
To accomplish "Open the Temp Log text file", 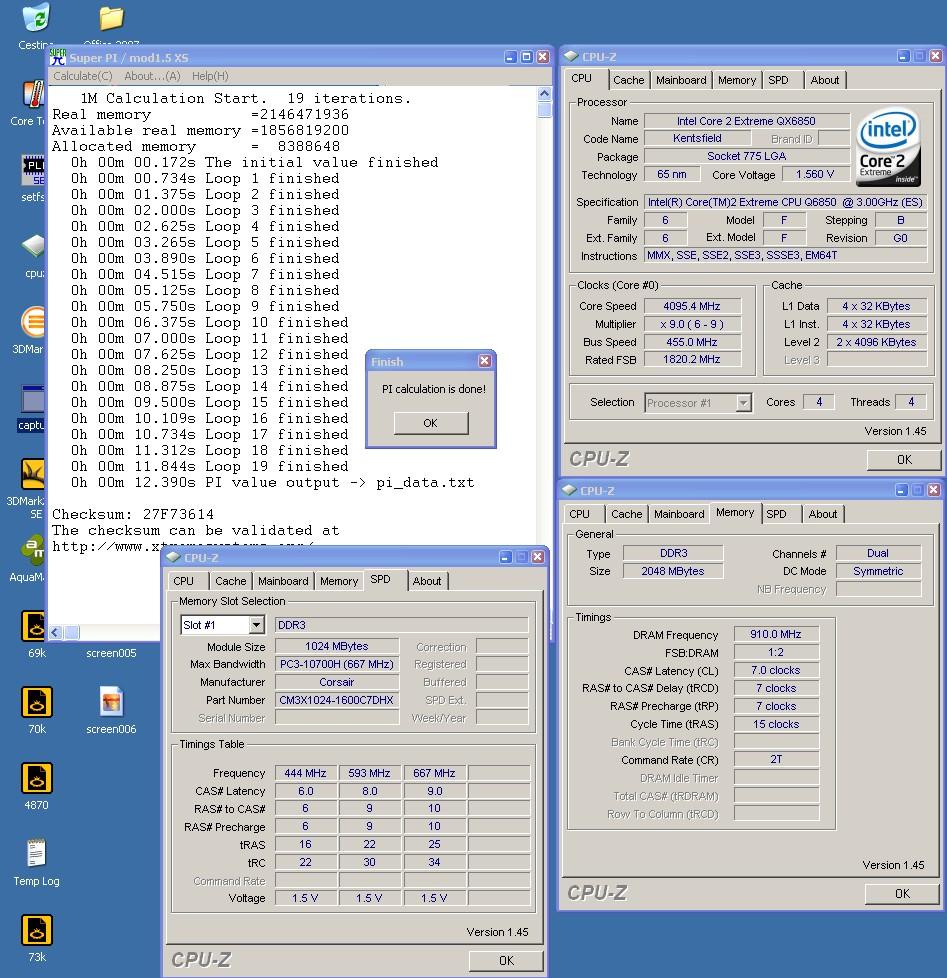I will tap(37, 854).
